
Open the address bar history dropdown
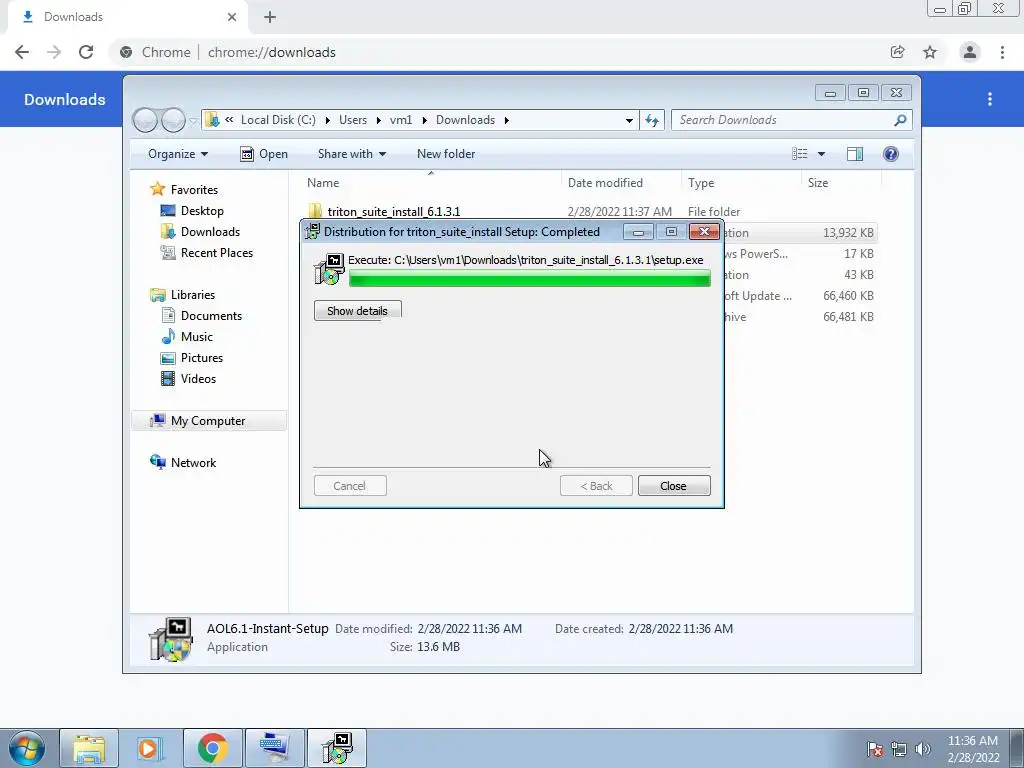(629, 120)
